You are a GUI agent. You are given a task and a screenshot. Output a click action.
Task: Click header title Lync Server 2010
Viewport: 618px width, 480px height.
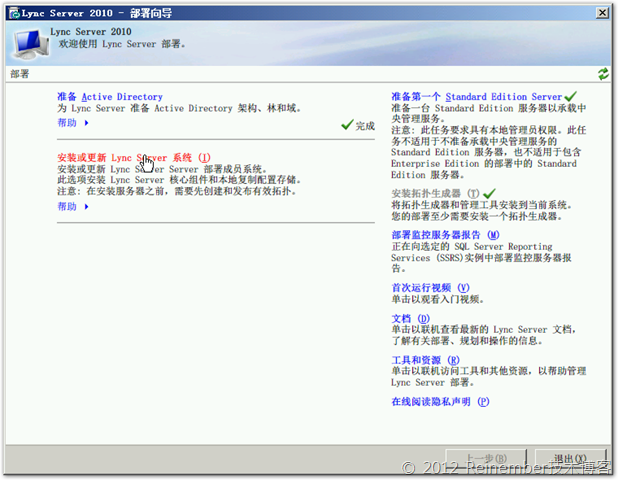click(x=91, y=32)
